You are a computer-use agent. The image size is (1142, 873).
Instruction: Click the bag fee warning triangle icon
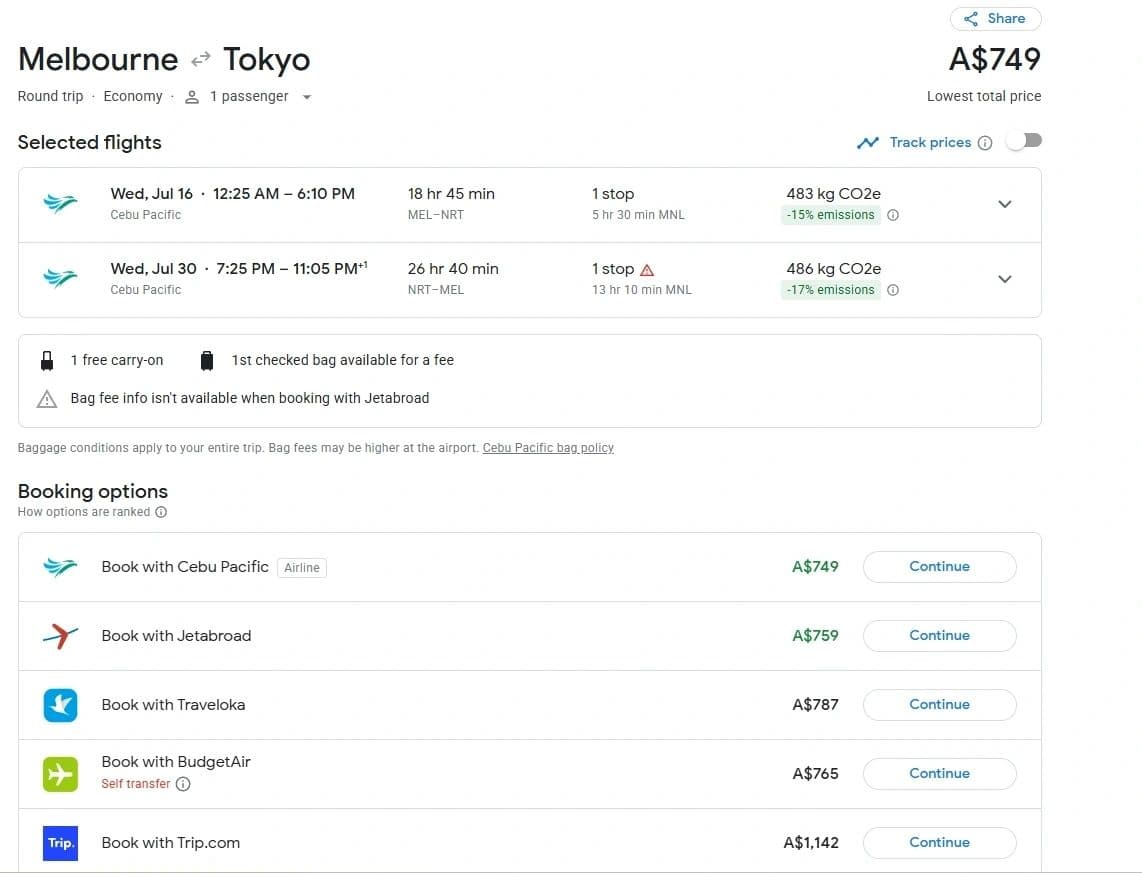pos(47,399)
